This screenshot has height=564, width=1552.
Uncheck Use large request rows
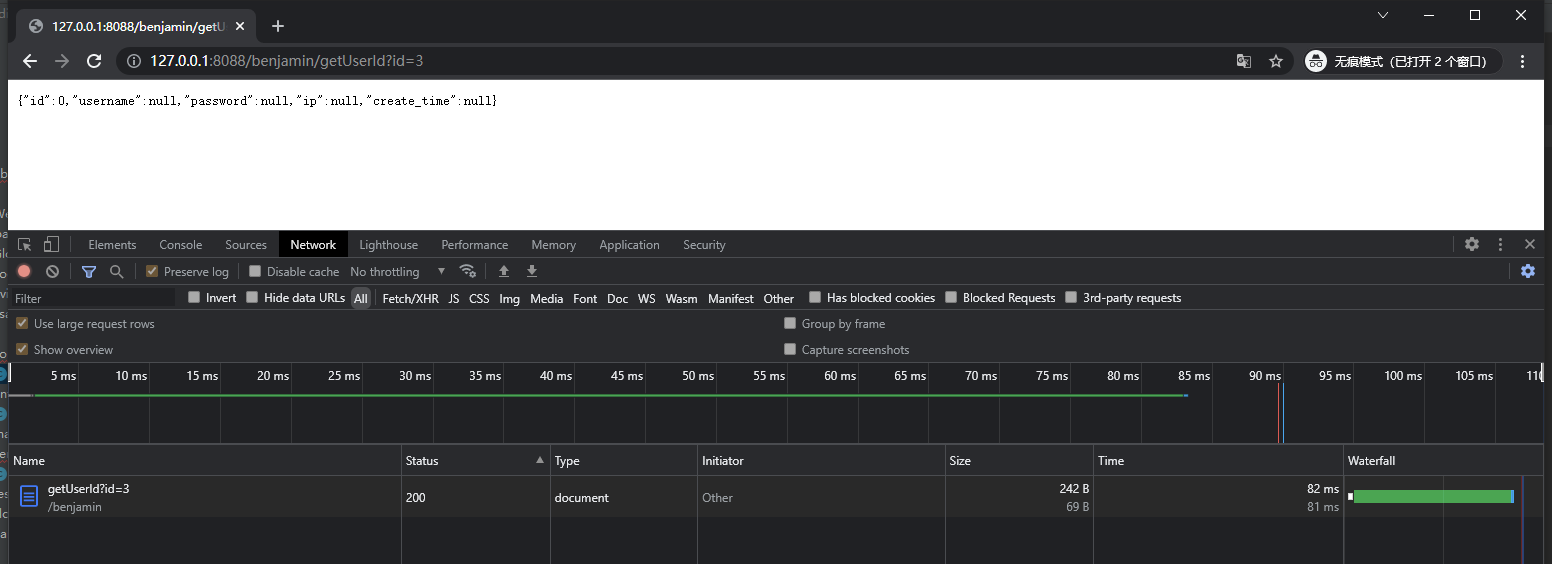pos(22,323)
